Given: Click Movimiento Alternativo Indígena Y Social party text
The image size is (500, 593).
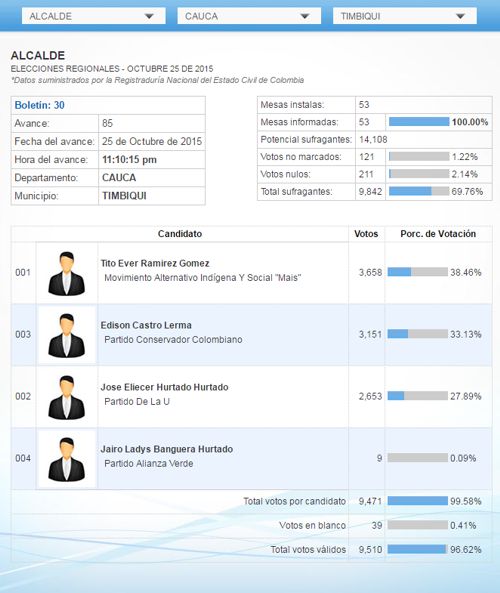Looking at the screenshot, I should tap(202, 278).
